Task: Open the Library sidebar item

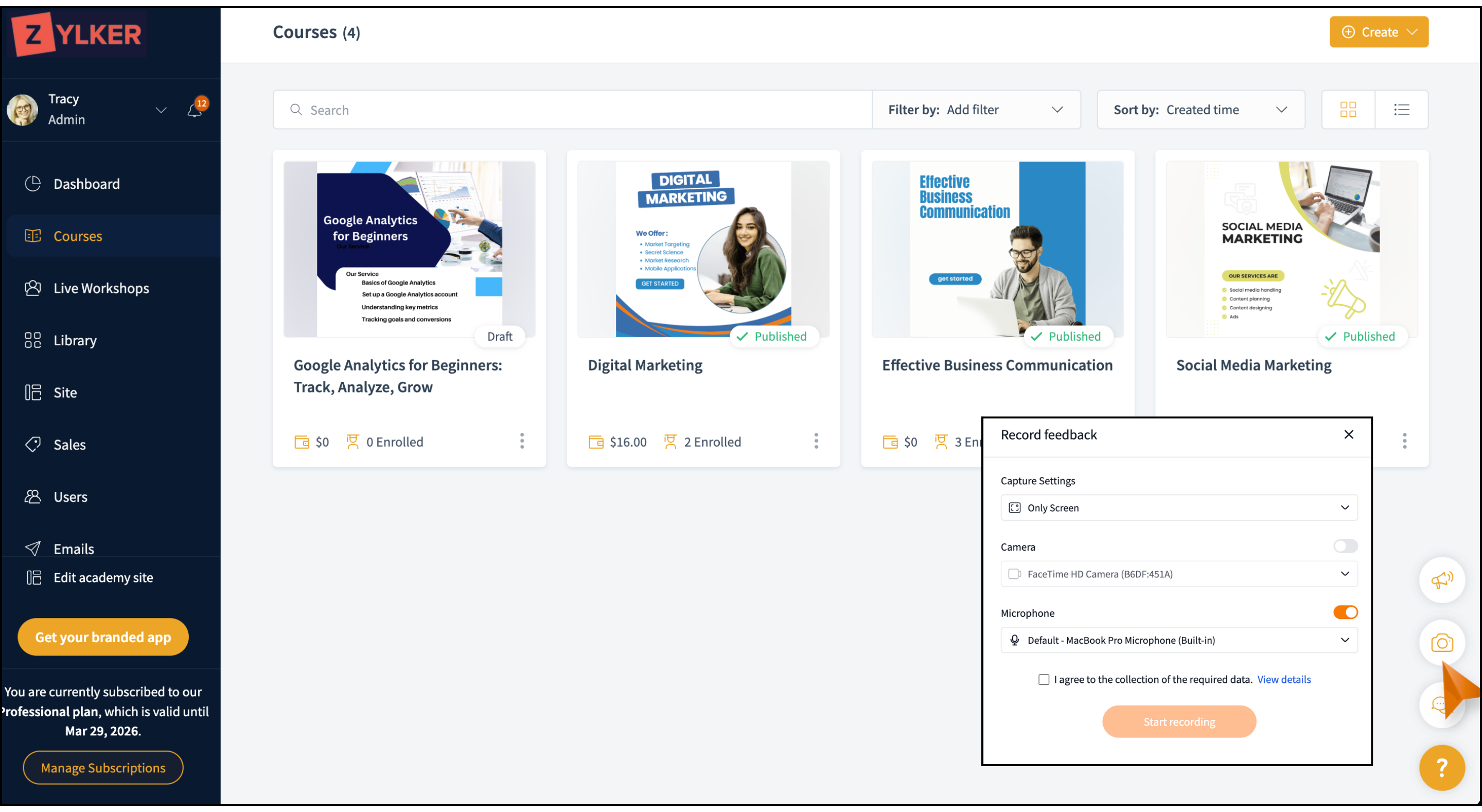Action: coord(75,340)
